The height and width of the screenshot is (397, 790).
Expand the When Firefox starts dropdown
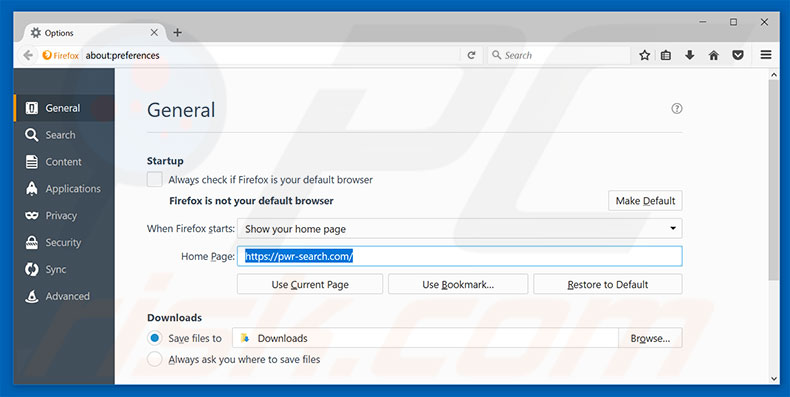click(459, 229)
